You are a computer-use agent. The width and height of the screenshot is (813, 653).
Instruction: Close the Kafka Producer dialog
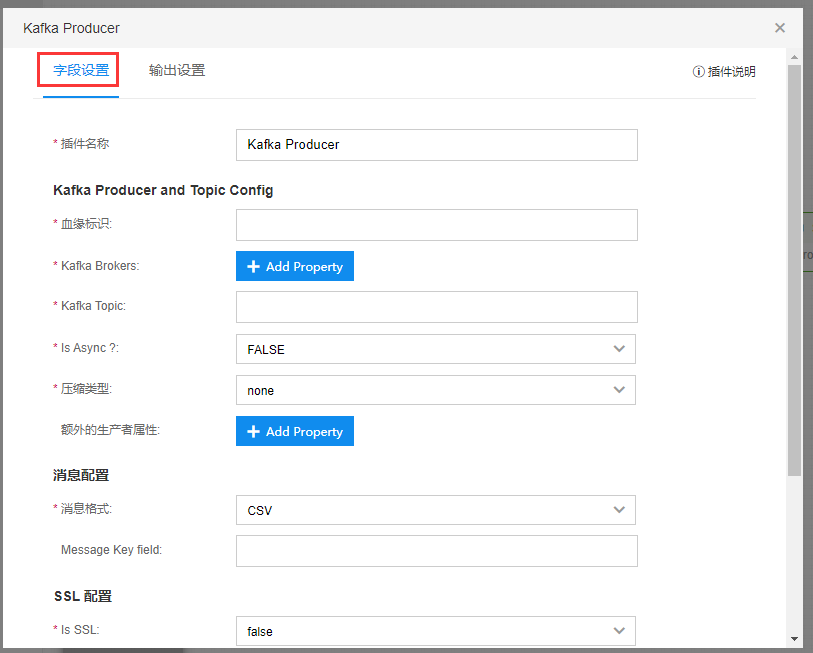click(x=779, y=28)
